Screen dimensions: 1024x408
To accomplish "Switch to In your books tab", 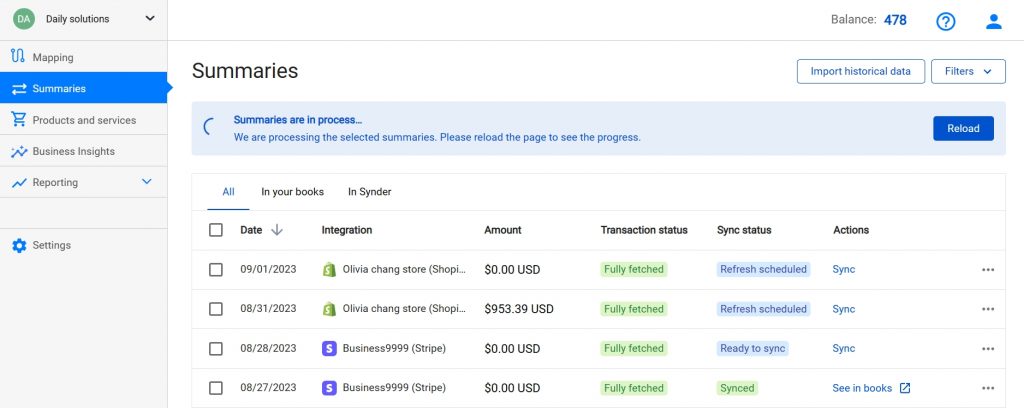I will click(293, 192).
